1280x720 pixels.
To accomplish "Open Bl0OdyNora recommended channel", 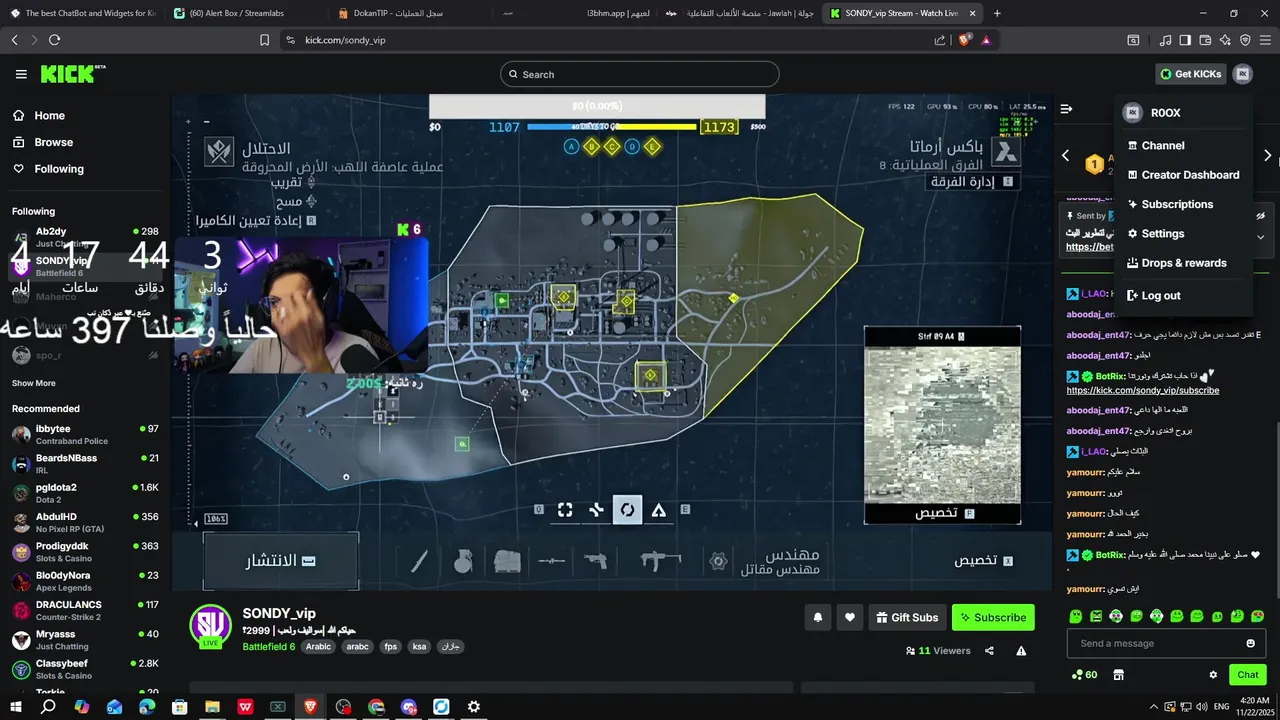I will click(85, 581).
